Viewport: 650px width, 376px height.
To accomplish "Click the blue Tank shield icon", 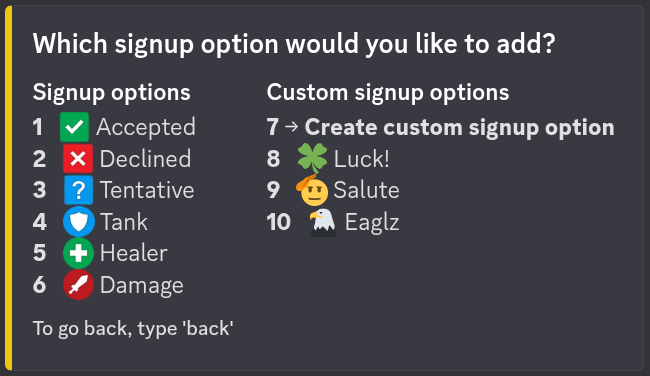I will (79, 222).
